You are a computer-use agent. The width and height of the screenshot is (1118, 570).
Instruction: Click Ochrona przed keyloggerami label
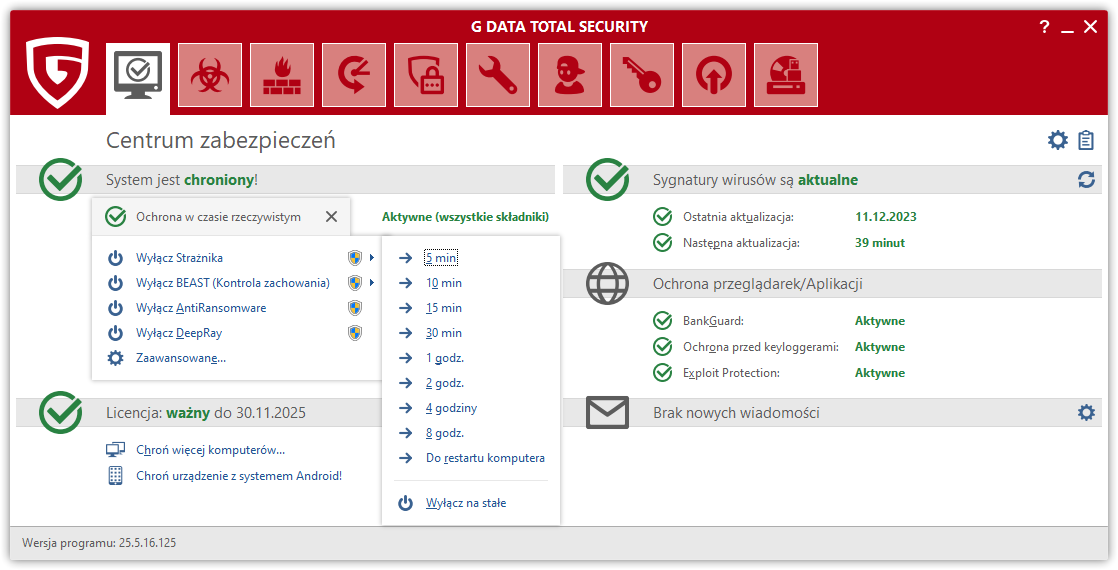[x=761, y=347]
